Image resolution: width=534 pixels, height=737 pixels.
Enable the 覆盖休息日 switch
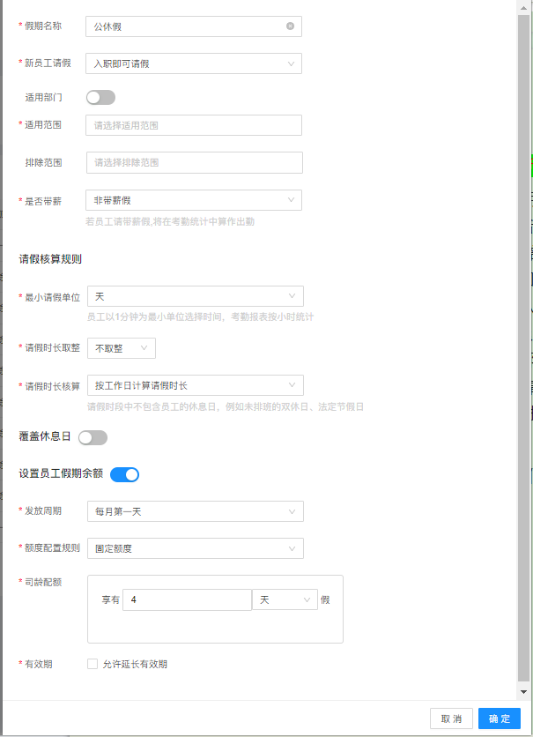(x=93, y=438)
